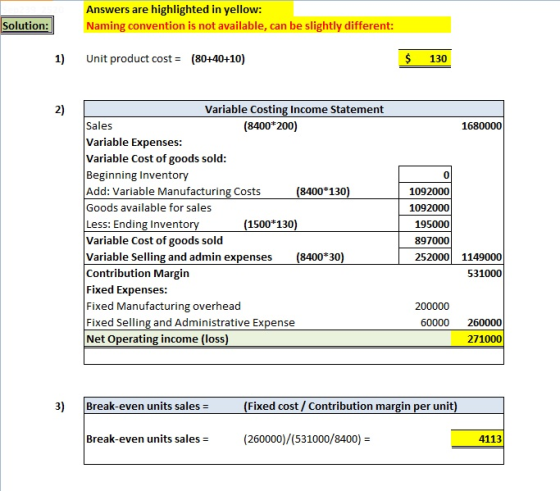Select the (80+40+10) formula text
The height and width of the screenshot is (491, 560).
[x=218, y=59]
